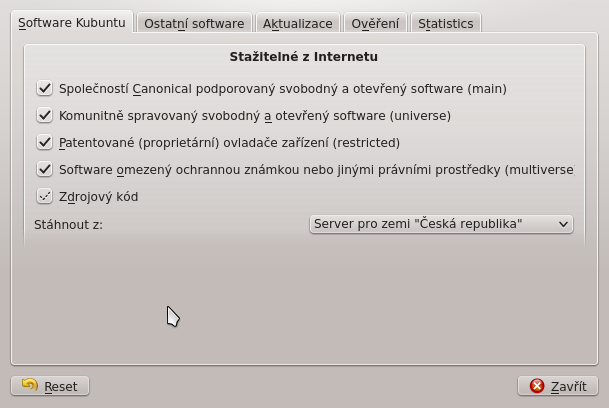609x408 pixels.
Task: Enable the Zdrojový kód checkbox
Action: (x=45, y=196)
